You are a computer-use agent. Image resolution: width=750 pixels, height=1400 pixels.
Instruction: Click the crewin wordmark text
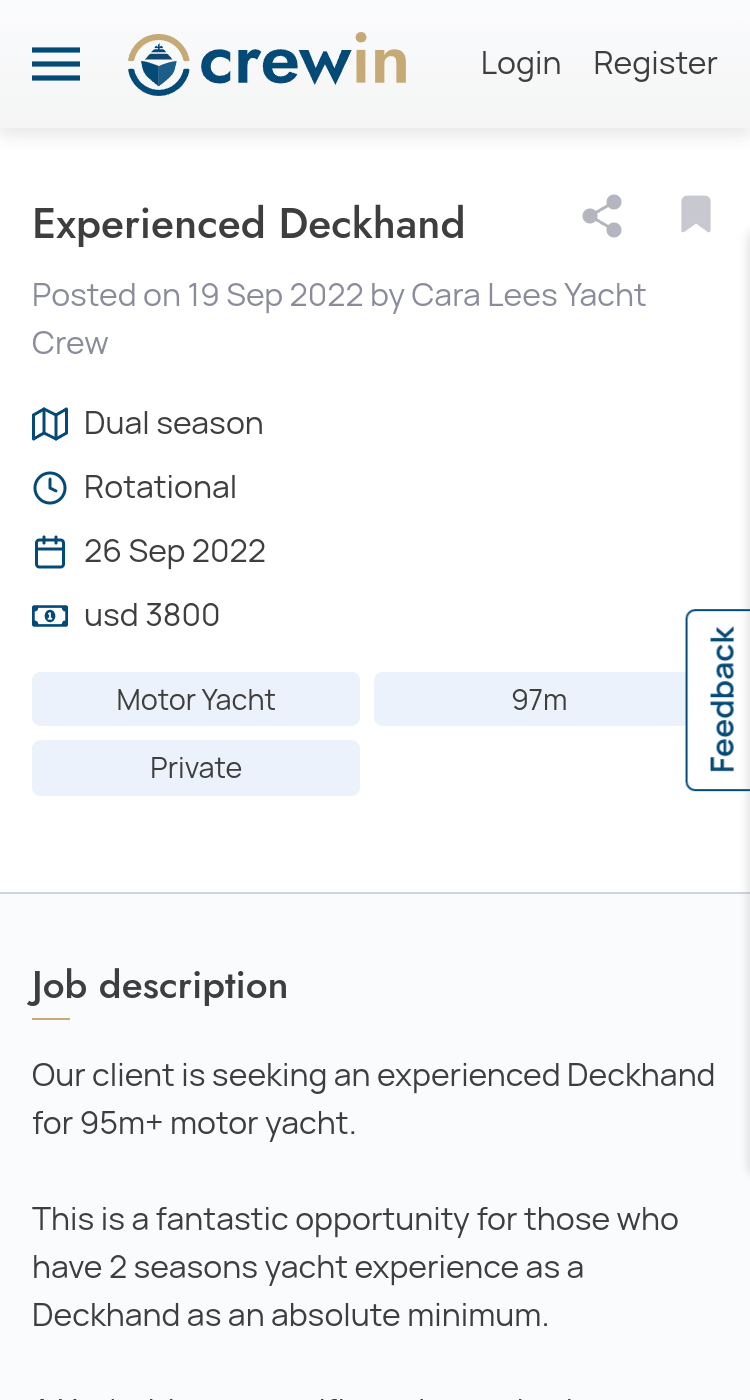(x=303, y=64)
